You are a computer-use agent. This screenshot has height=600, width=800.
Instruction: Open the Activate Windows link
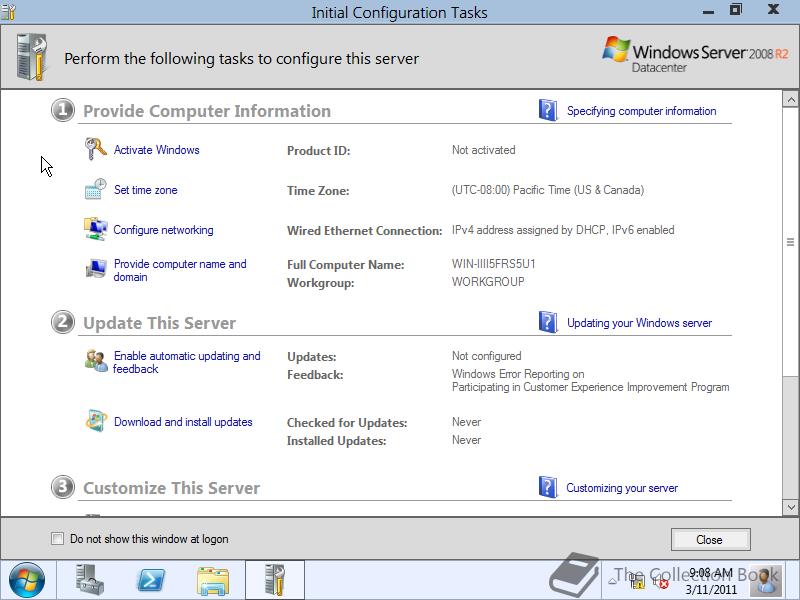(x=157, y=149)
